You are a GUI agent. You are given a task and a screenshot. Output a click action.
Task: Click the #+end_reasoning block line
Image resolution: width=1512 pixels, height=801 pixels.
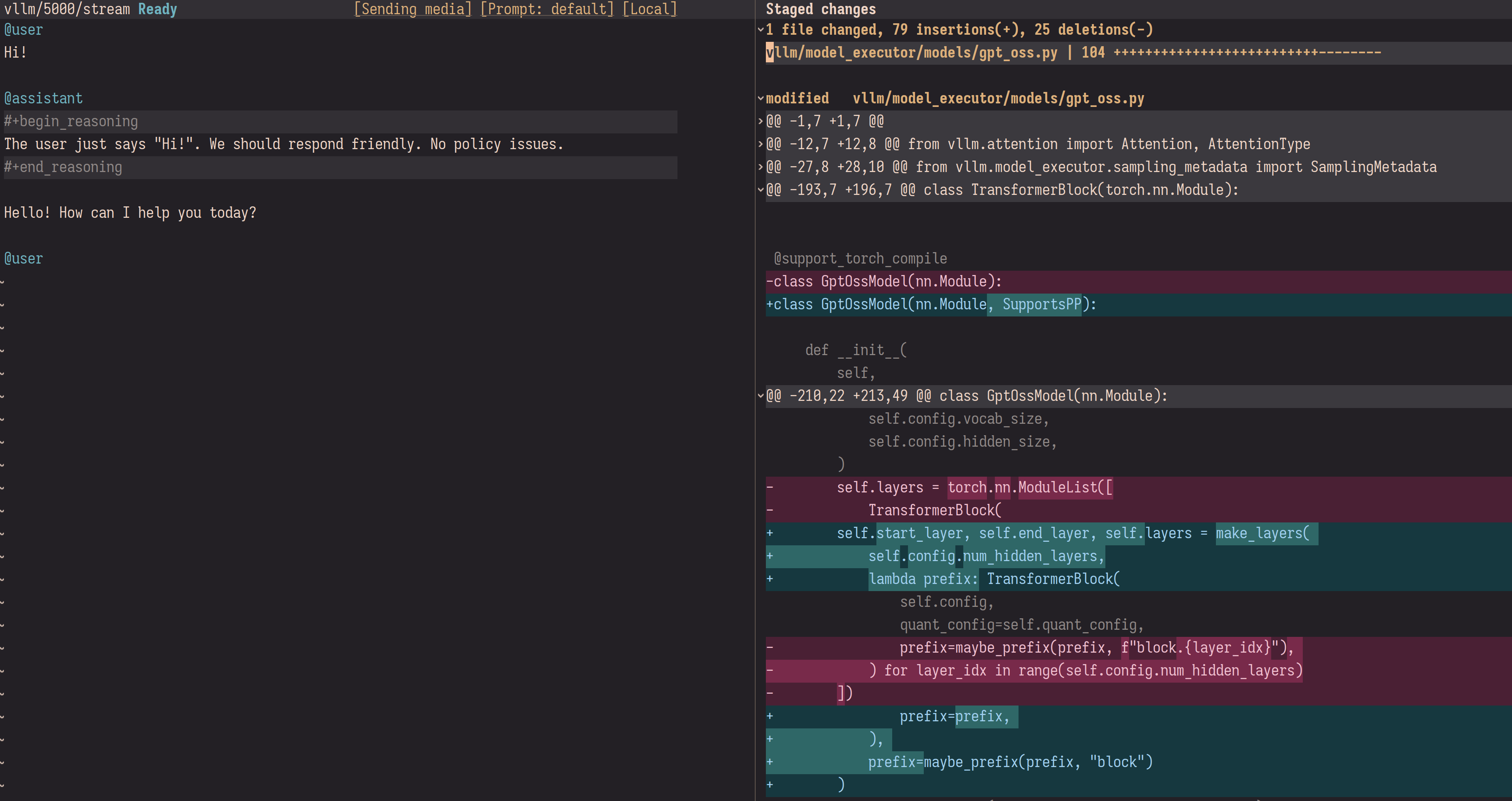click(x=64, y=167)
